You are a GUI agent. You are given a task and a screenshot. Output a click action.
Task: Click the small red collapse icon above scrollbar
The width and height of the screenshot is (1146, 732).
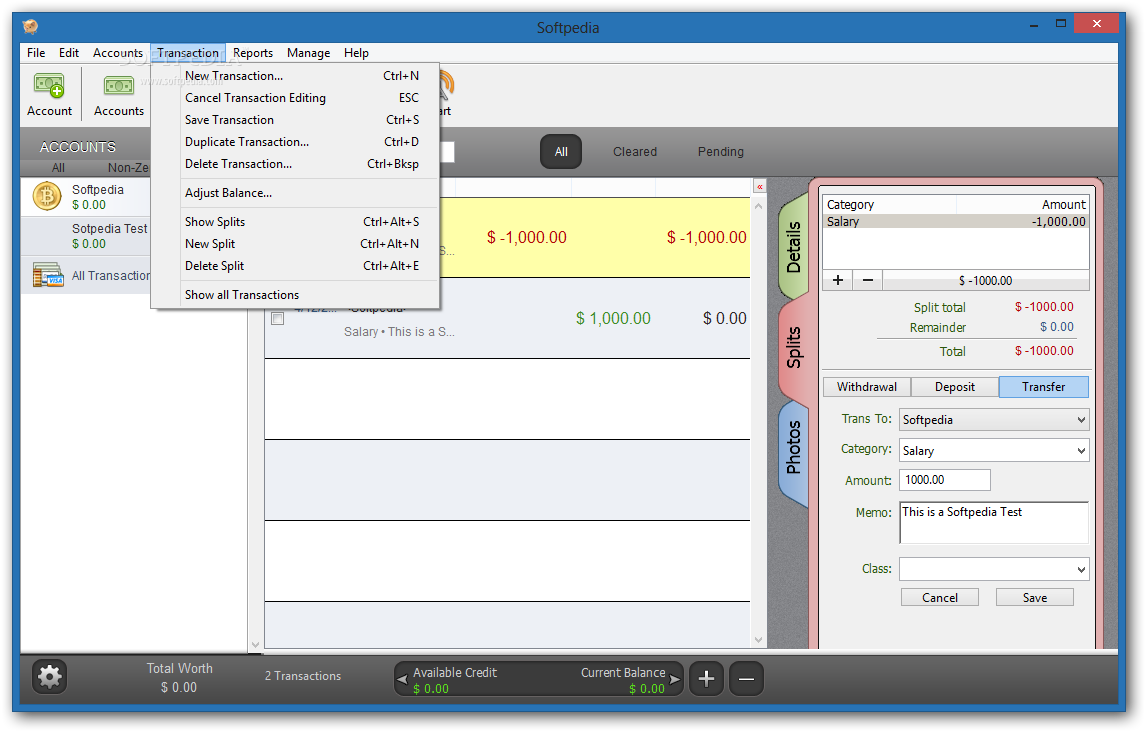pyautogui.click(x=759, y=187)
